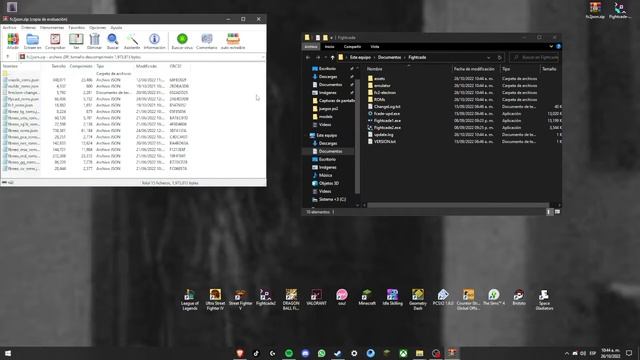This screenshot has width=640, height=360.
Task: Select Fightcade2.exe in Explorer
Action: [387, 128]
